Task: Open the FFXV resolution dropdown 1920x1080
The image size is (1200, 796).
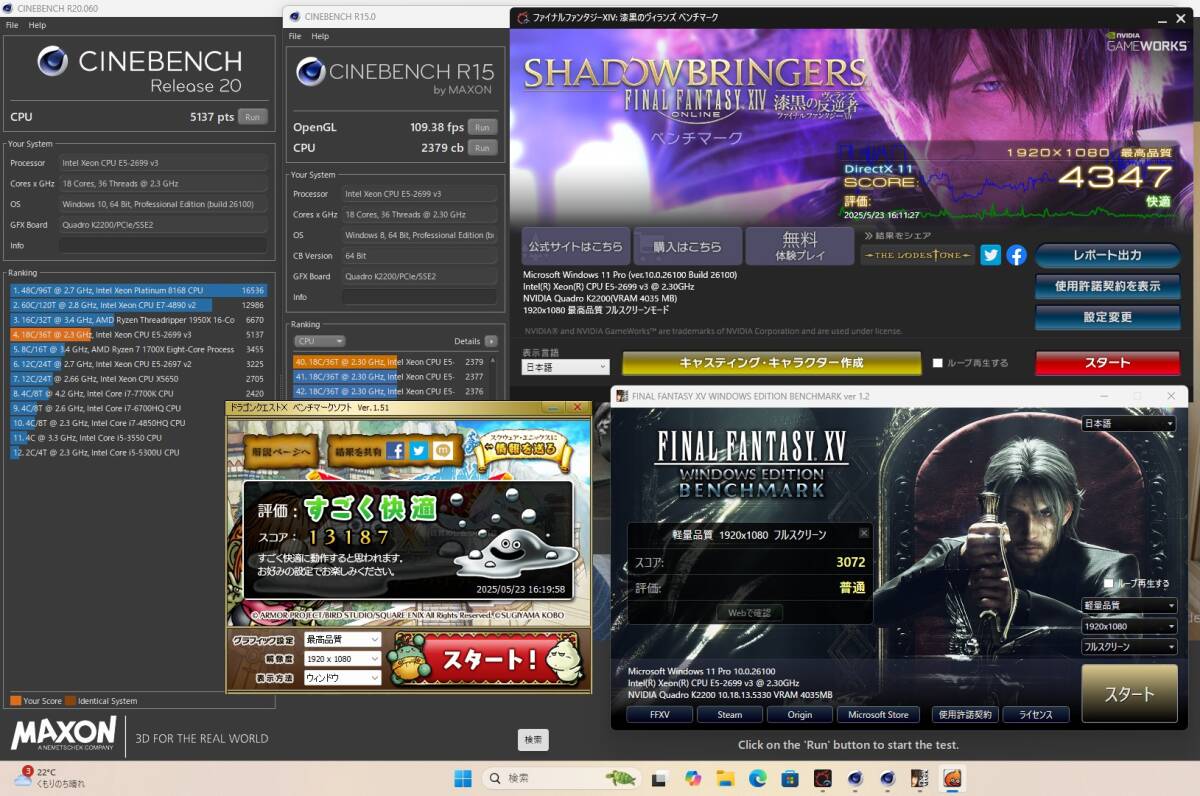Action: (1129, 626)
